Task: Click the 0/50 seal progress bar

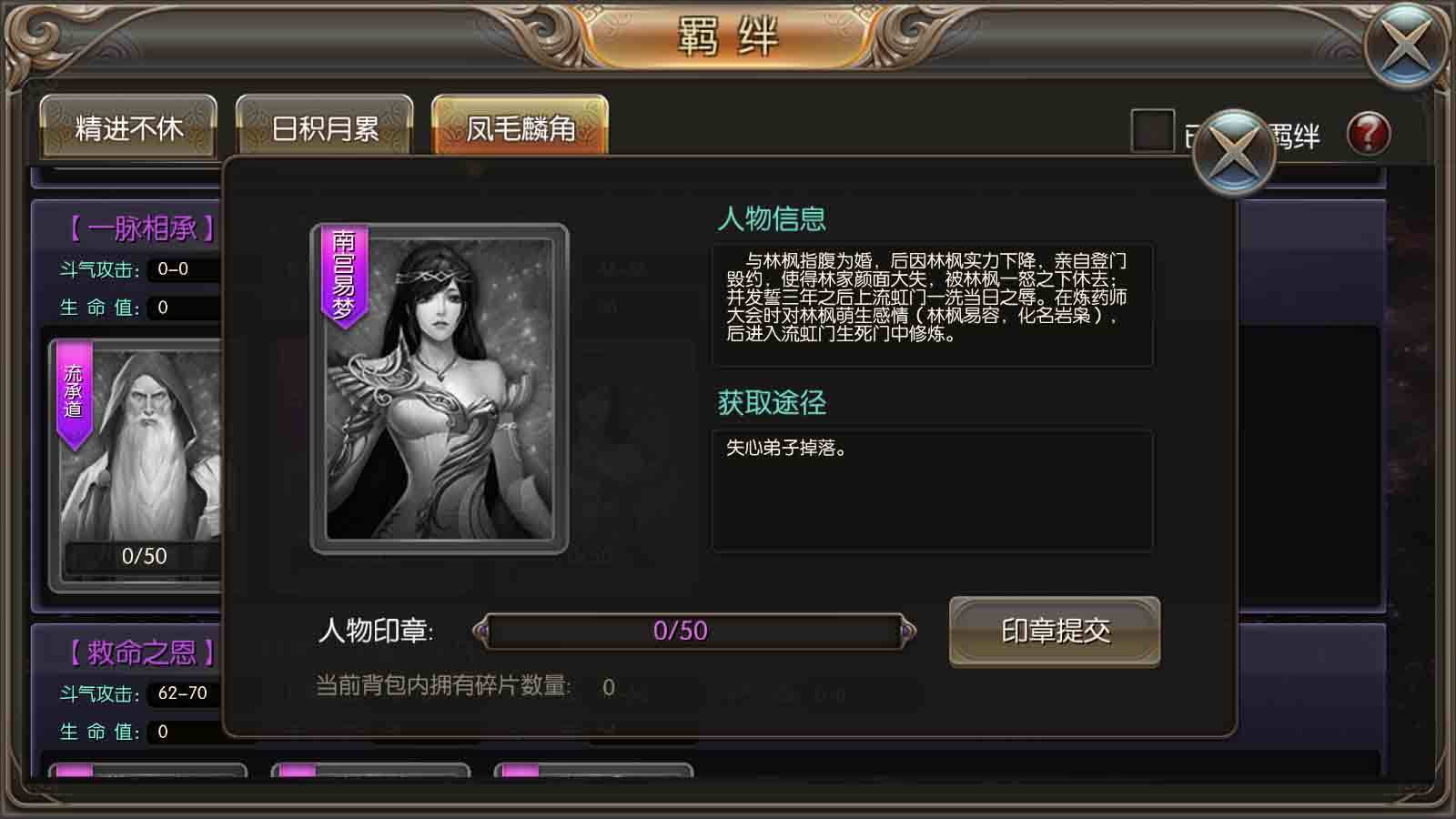Action: (694, 631)
